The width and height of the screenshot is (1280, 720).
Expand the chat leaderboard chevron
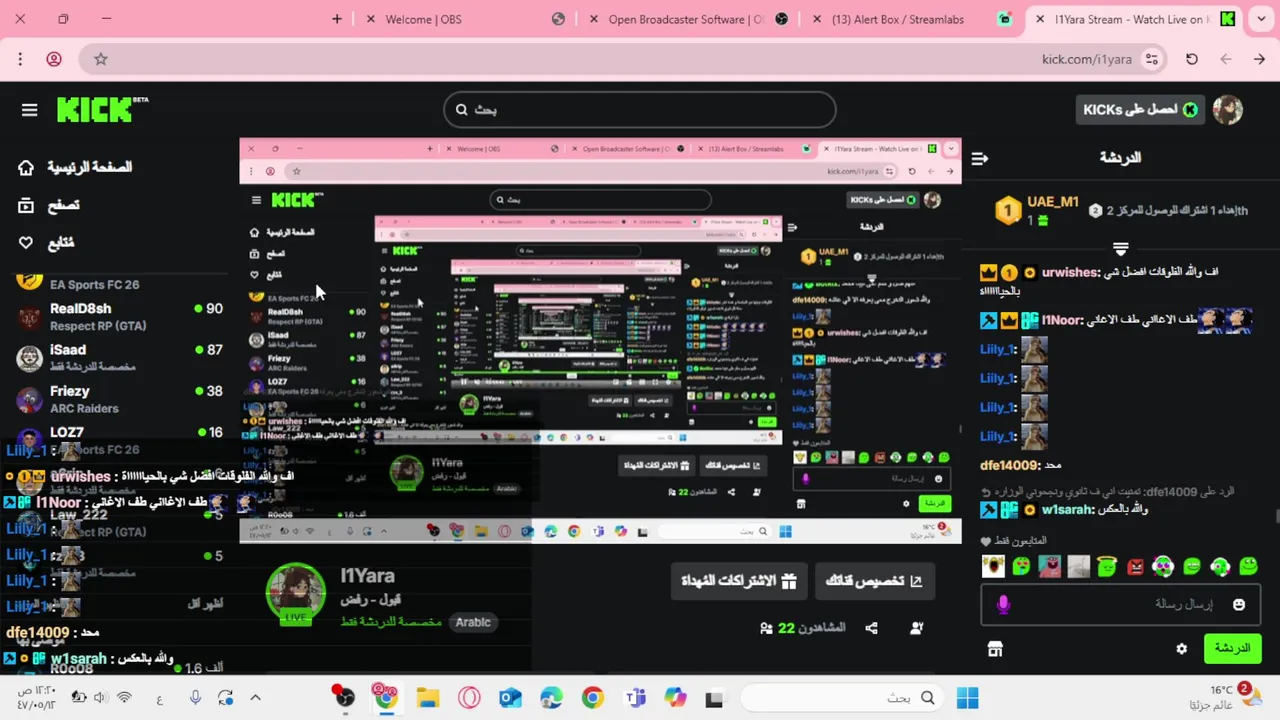(x=1121, y=248)
